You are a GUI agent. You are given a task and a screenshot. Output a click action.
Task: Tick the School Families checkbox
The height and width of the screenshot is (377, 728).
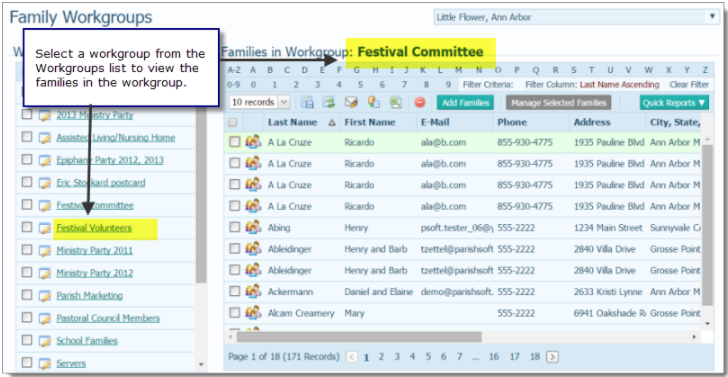[x=27, y=340]
